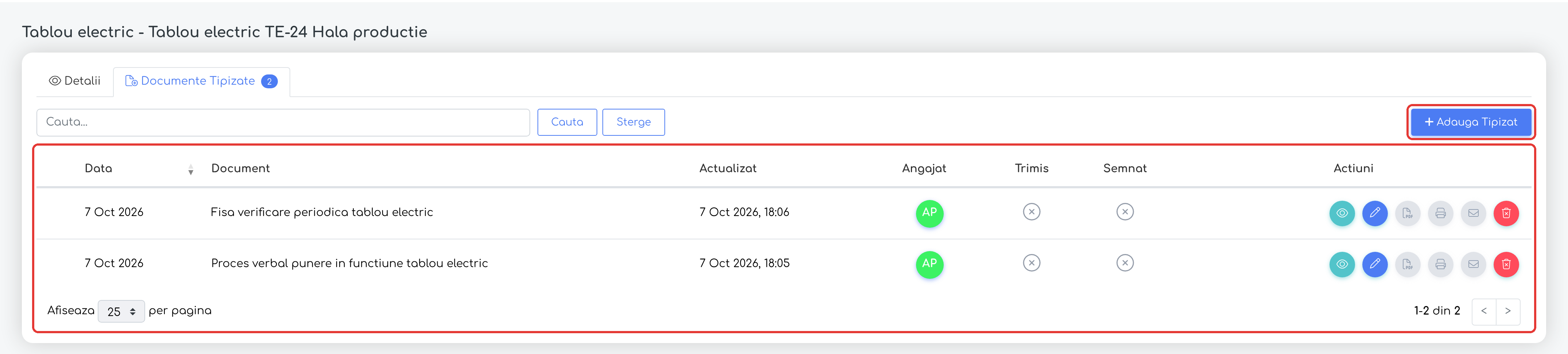Click Semnat status icon for Proces verbal
Image resolution: width=1568 pixels, height=354 pixels.
tap(1125, 263)
